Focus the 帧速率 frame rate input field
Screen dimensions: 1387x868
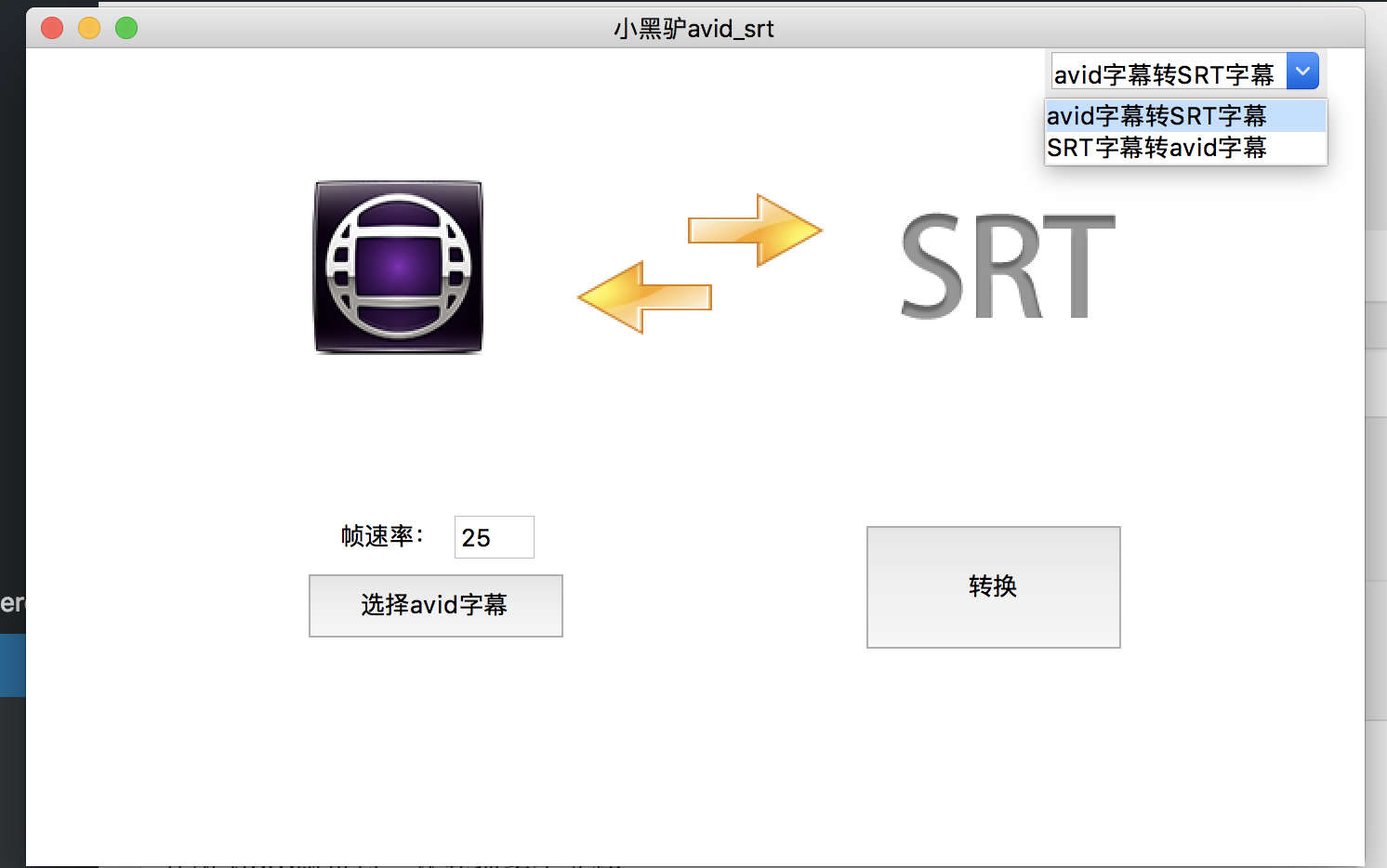coord(494,537)
